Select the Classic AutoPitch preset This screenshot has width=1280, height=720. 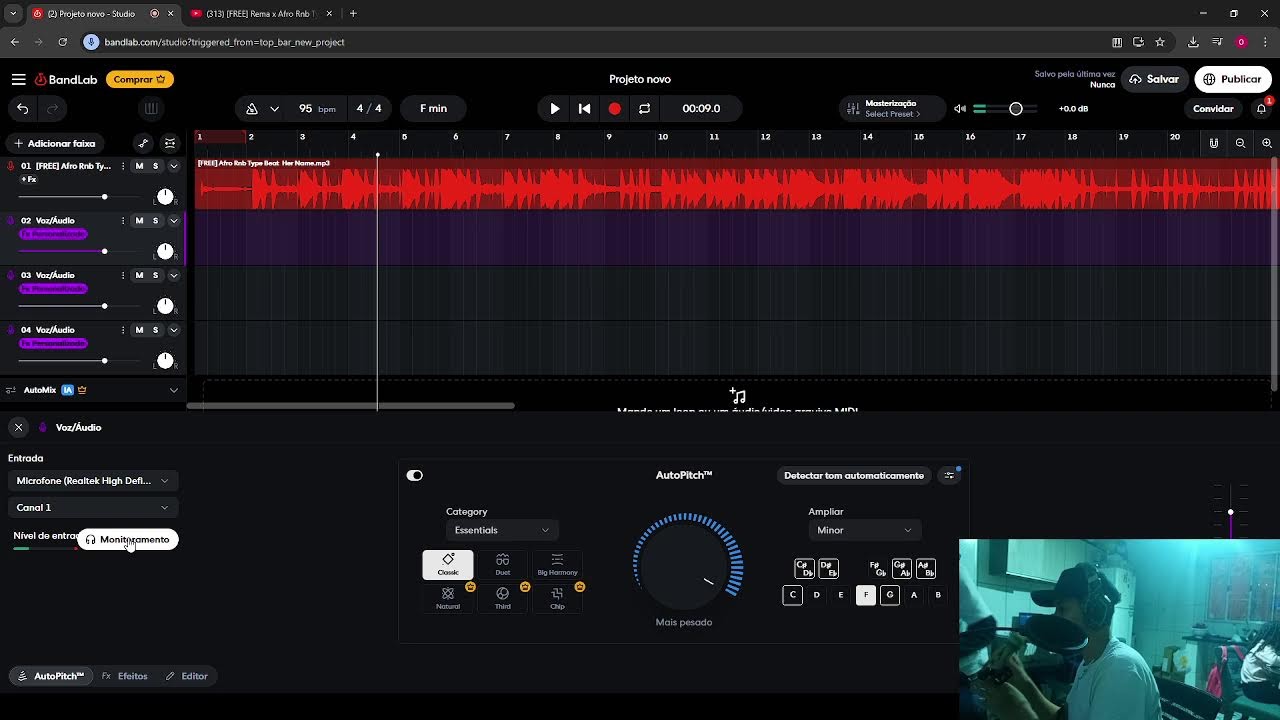448,565
